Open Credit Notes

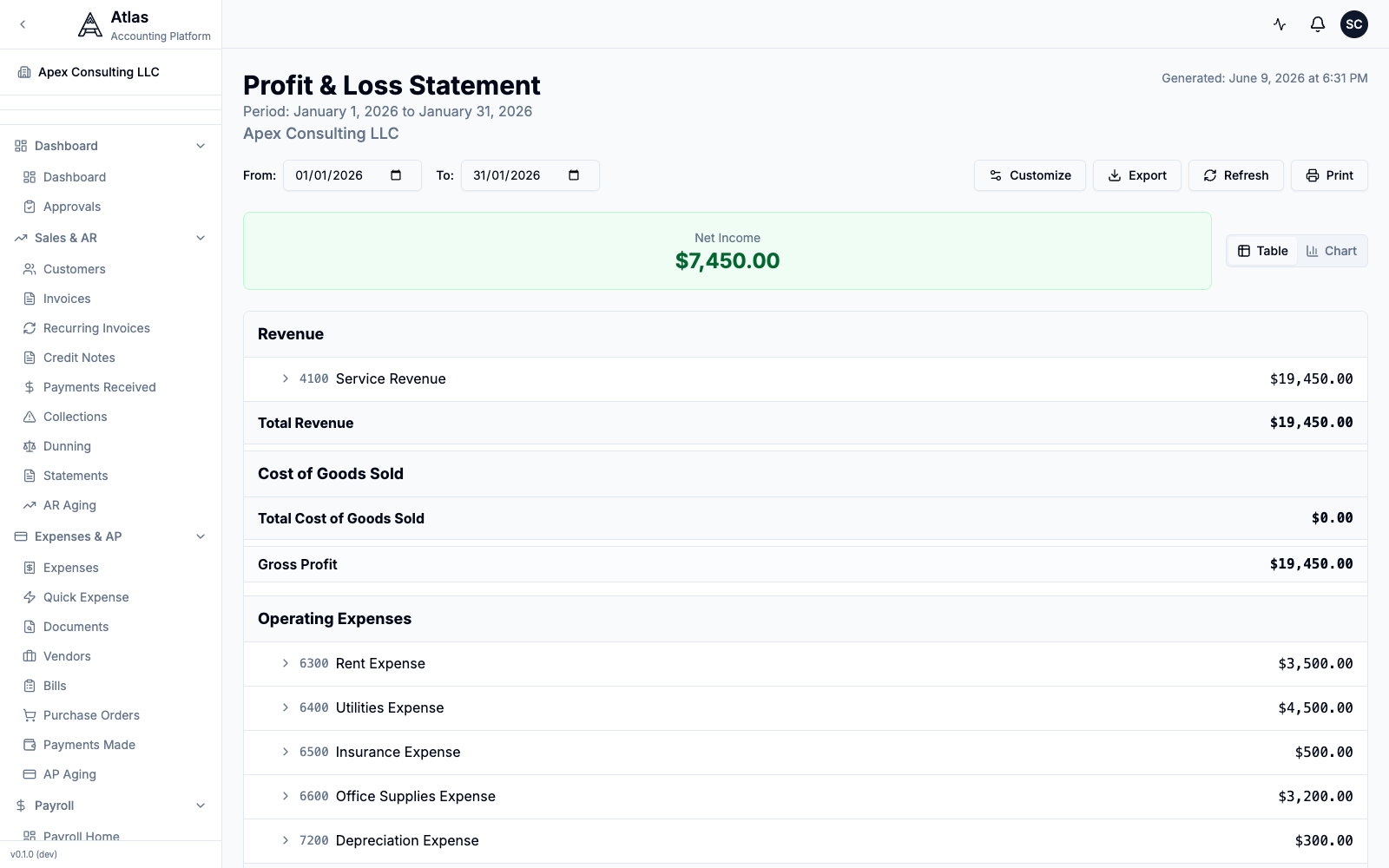tap(79, 358)
